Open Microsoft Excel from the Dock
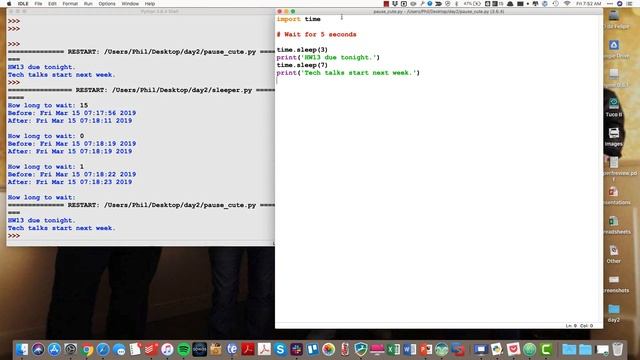Screen dimensions: 640x360 click(x=393, y=349)
